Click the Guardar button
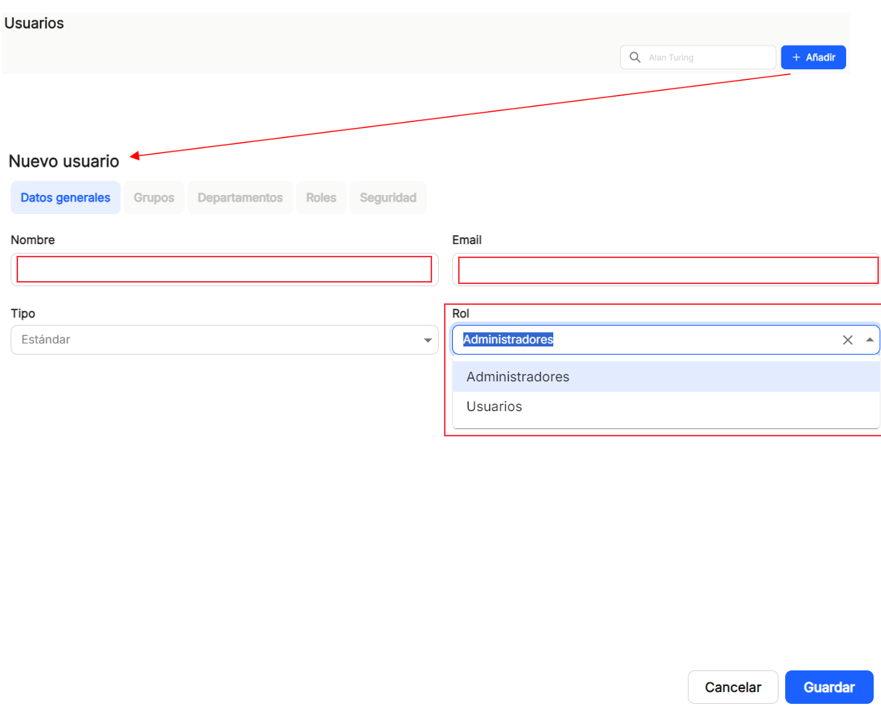The image size is (881, 713). point(829,687)
